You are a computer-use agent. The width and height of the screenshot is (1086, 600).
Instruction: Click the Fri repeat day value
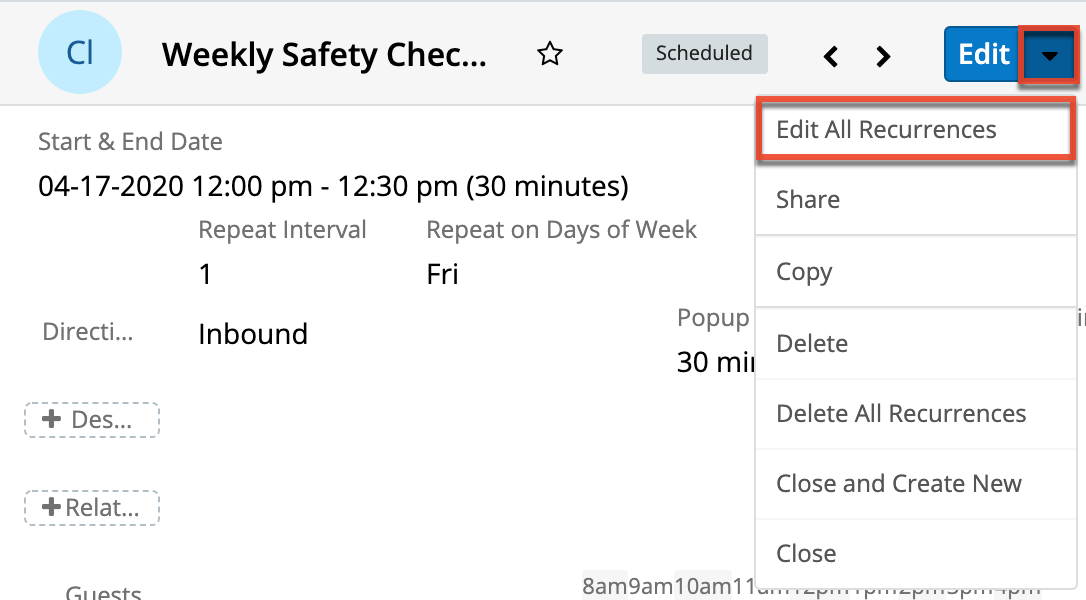pos(442,274)
